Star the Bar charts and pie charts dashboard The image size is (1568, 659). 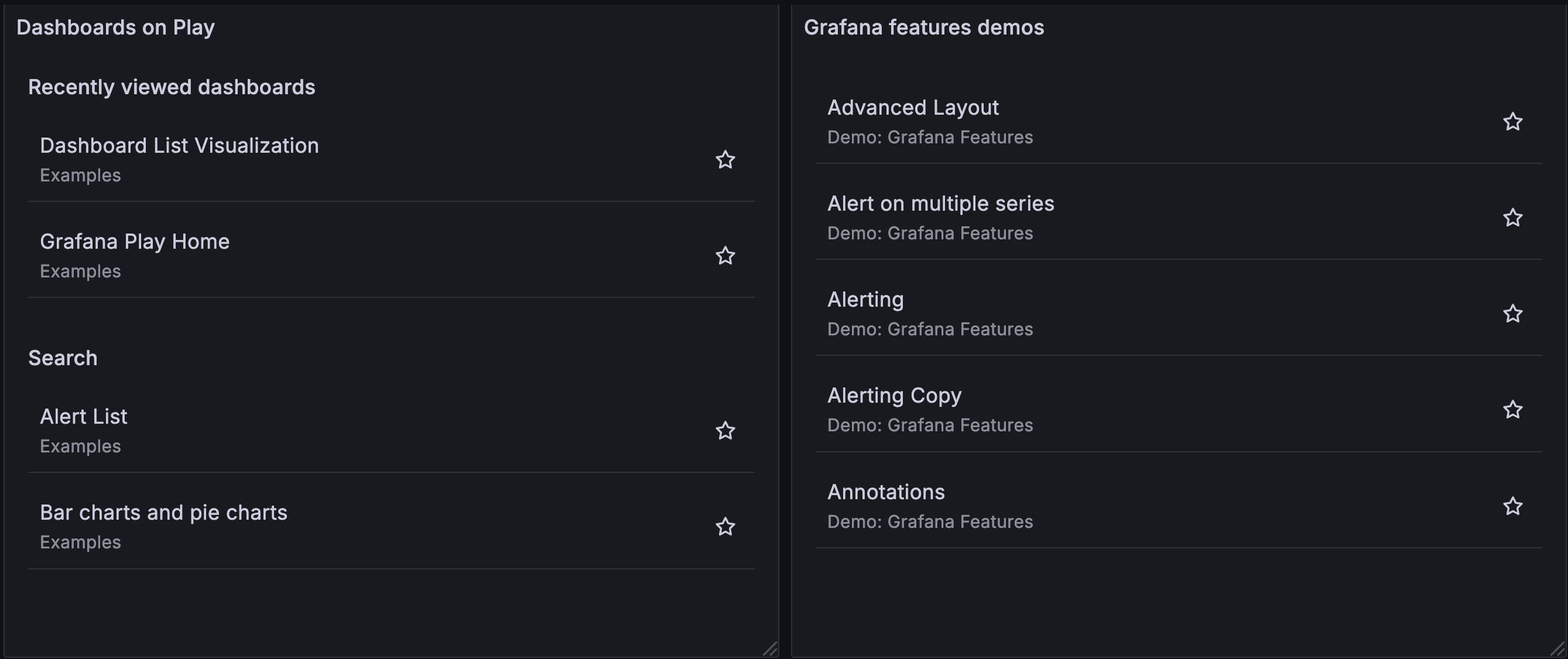tap(725, 526)
